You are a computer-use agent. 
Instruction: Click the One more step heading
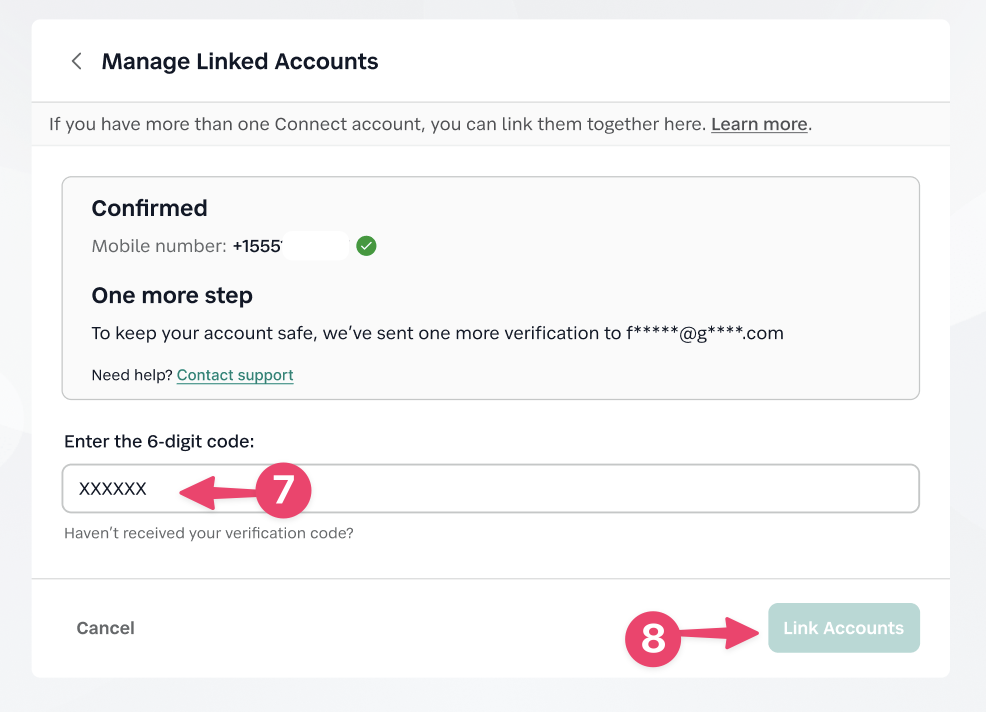(x=172, y=295)
